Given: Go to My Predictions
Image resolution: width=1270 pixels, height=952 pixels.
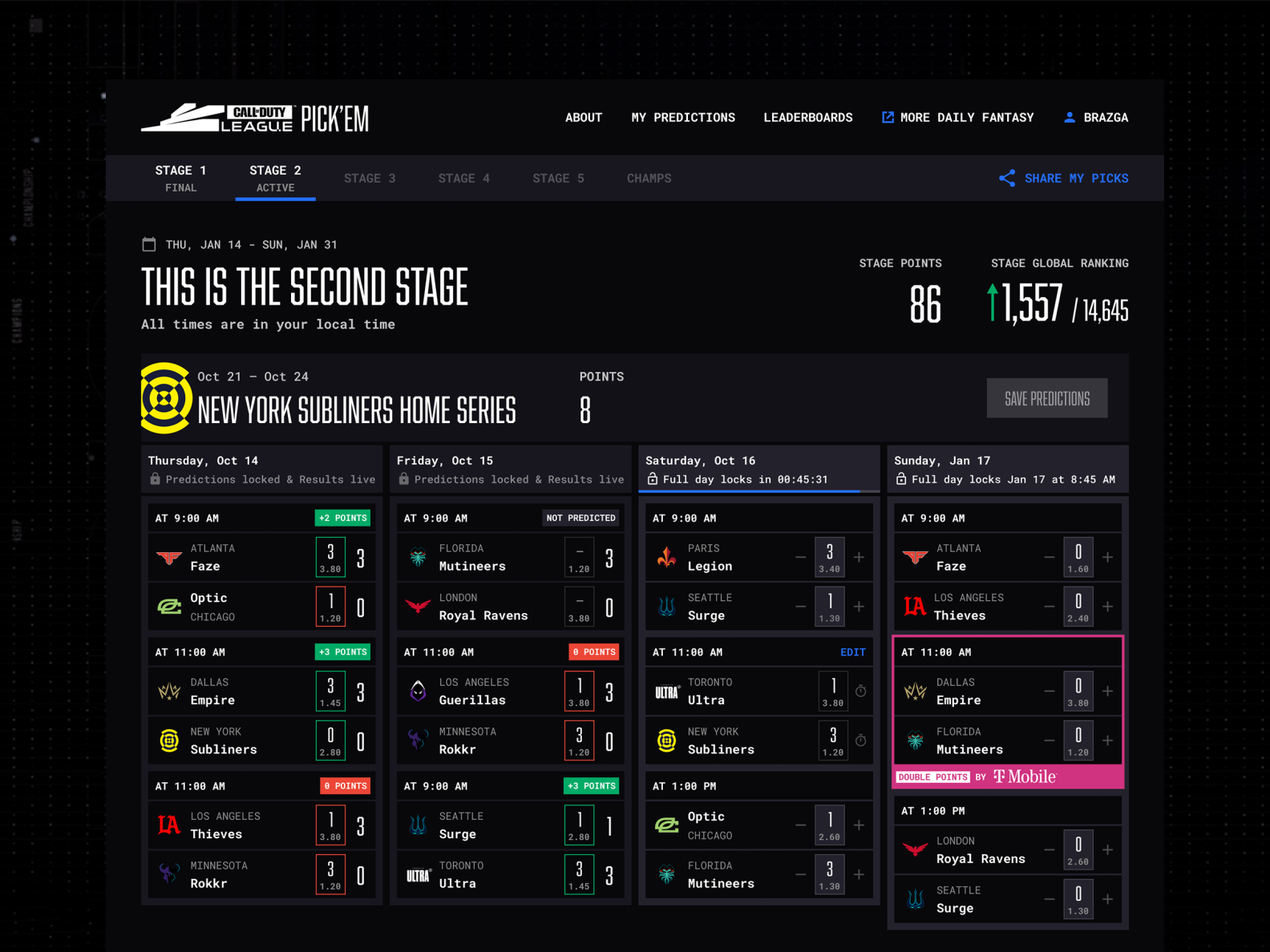Looking at the screenshot, I should (x=682, y=118).
